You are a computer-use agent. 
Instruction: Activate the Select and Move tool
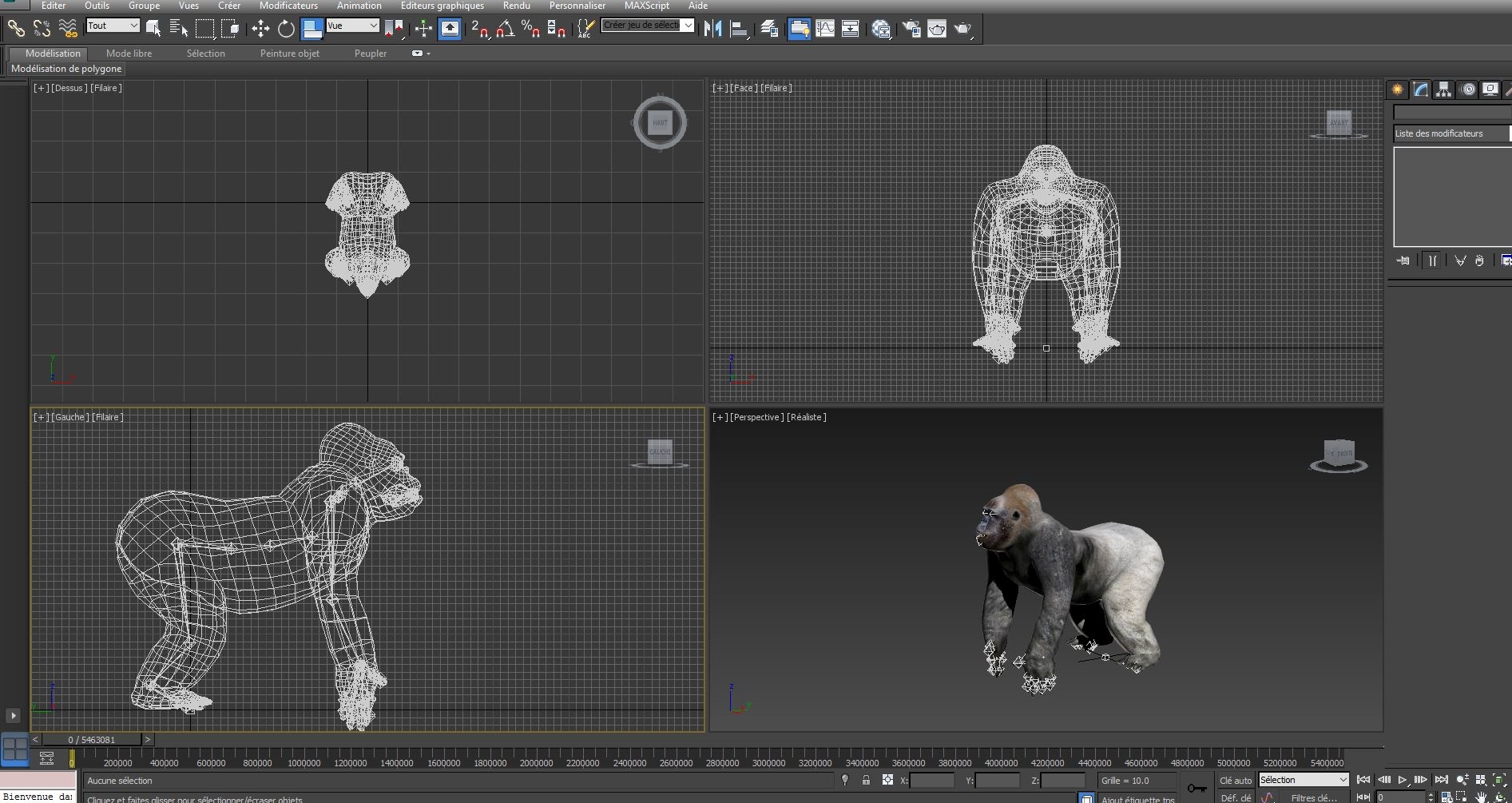coord(260,29)
